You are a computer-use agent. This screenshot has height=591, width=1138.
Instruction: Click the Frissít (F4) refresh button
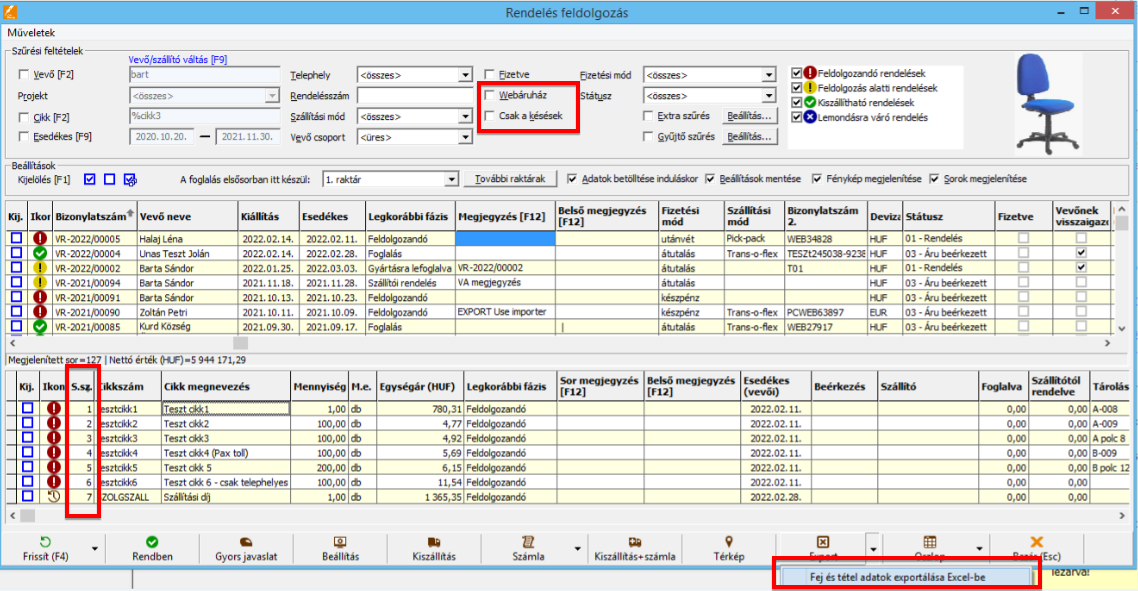click(45, 548)
